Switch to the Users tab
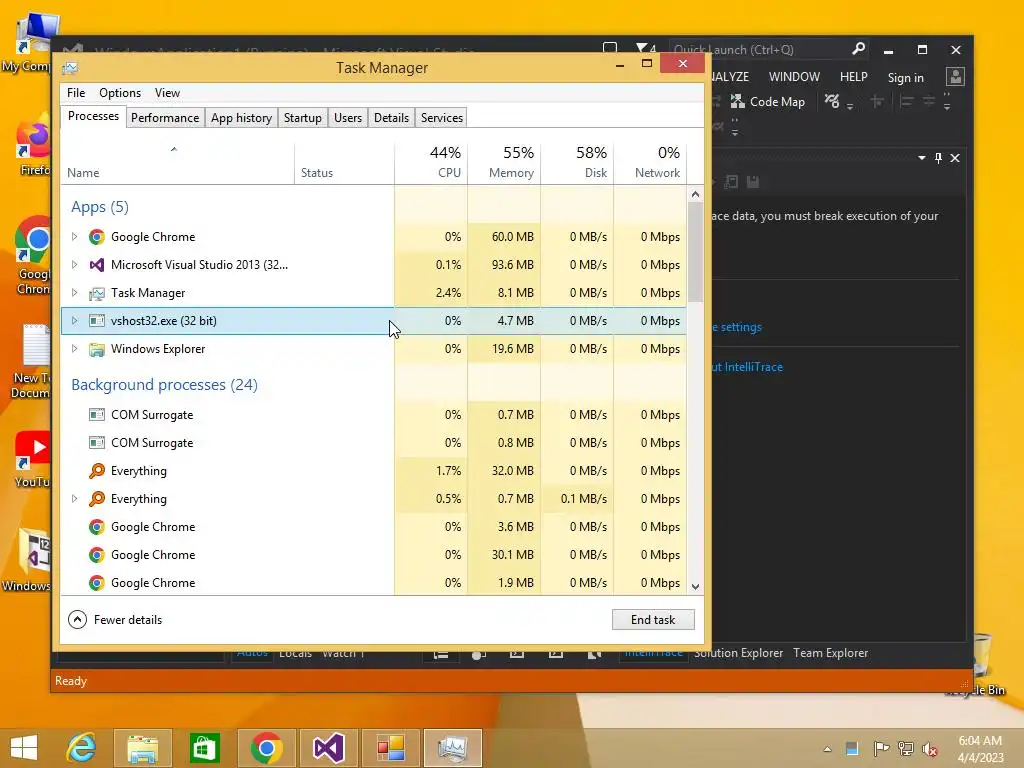This screenshot has height=768, width=1024. (347, 118)
